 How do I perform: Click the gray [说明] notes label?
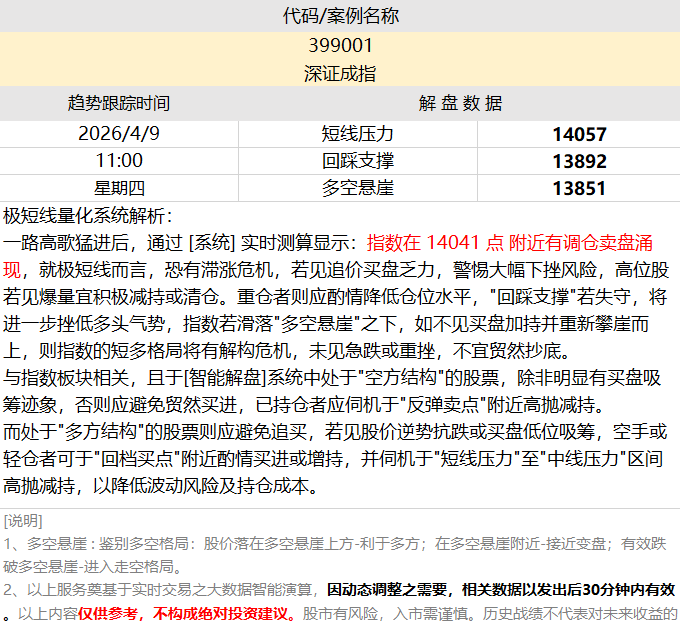click(23, 521)
